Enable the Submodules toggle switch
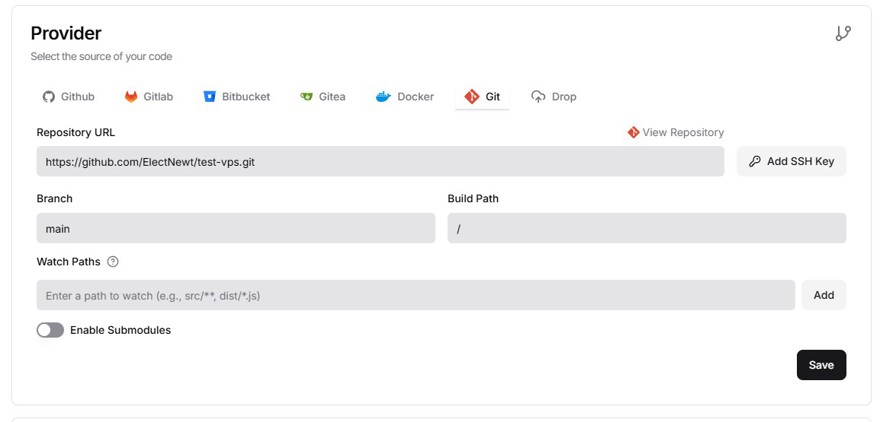The height and width of the screenshot is (422, 880). tap(50, 330)
